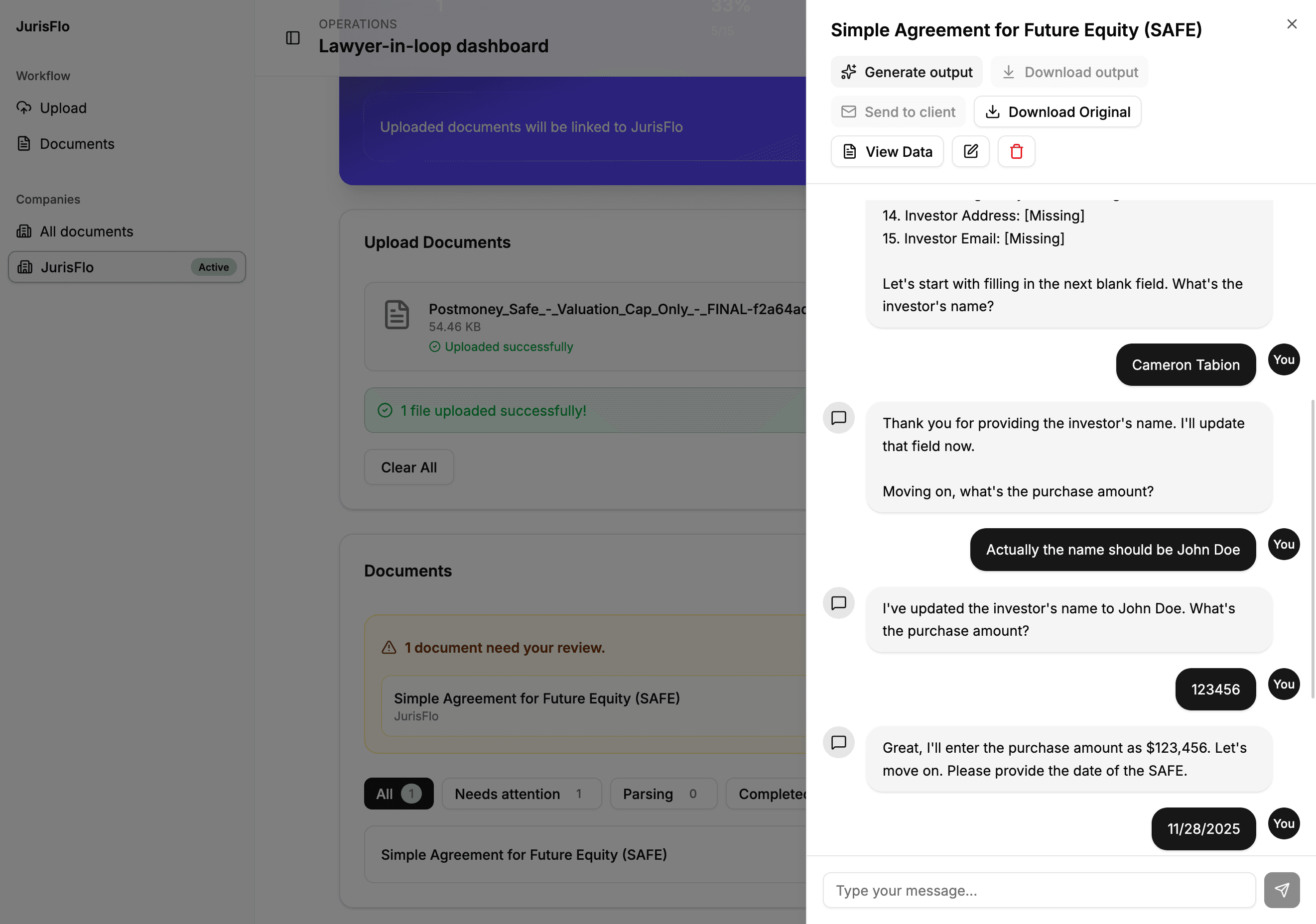The height and width of the screenshot is (924, 1316).
Task: Open Documents from the Workflow sidebar
Action: point(77,144)
